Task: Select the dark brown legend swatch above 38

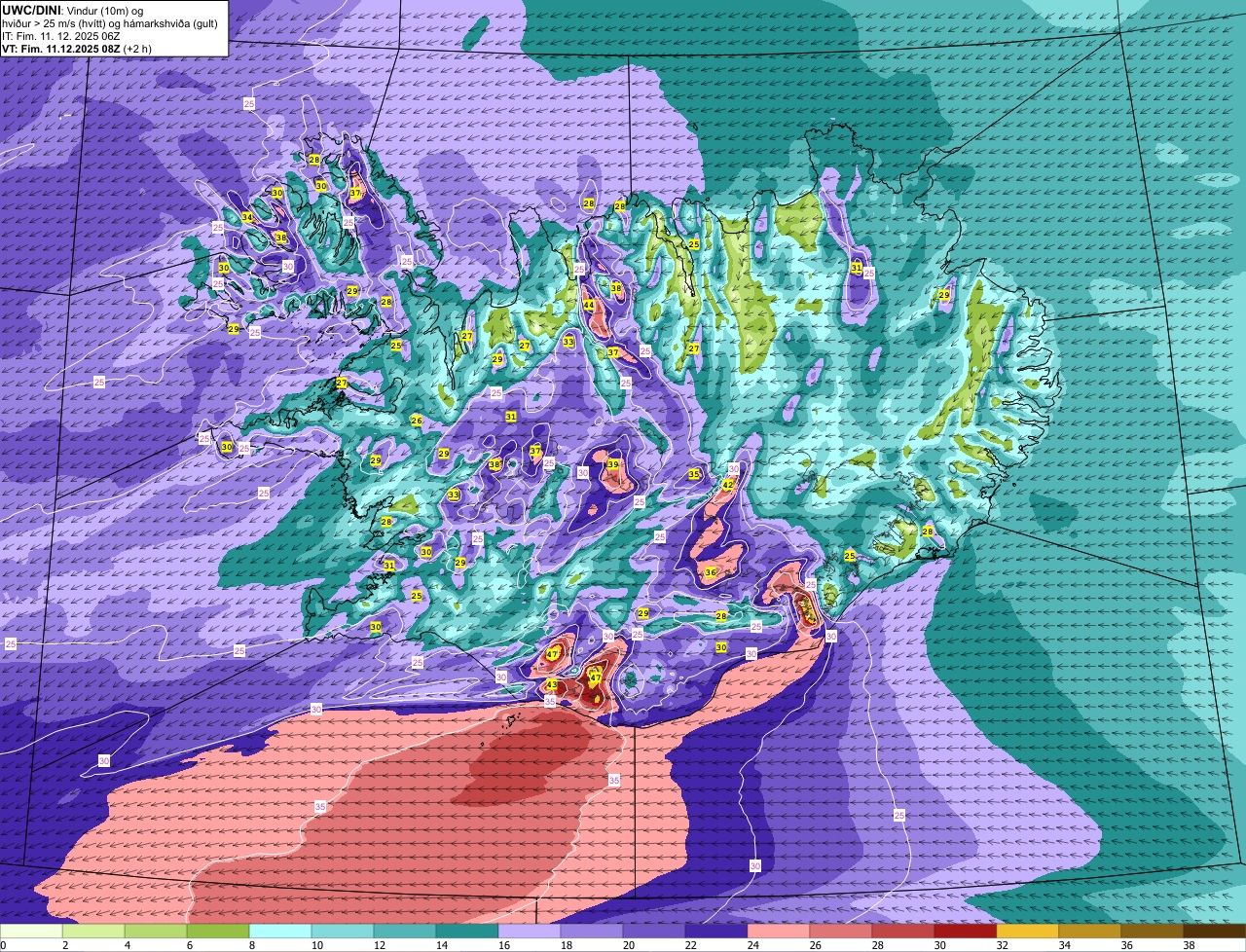Action: tap(1215, 932)
